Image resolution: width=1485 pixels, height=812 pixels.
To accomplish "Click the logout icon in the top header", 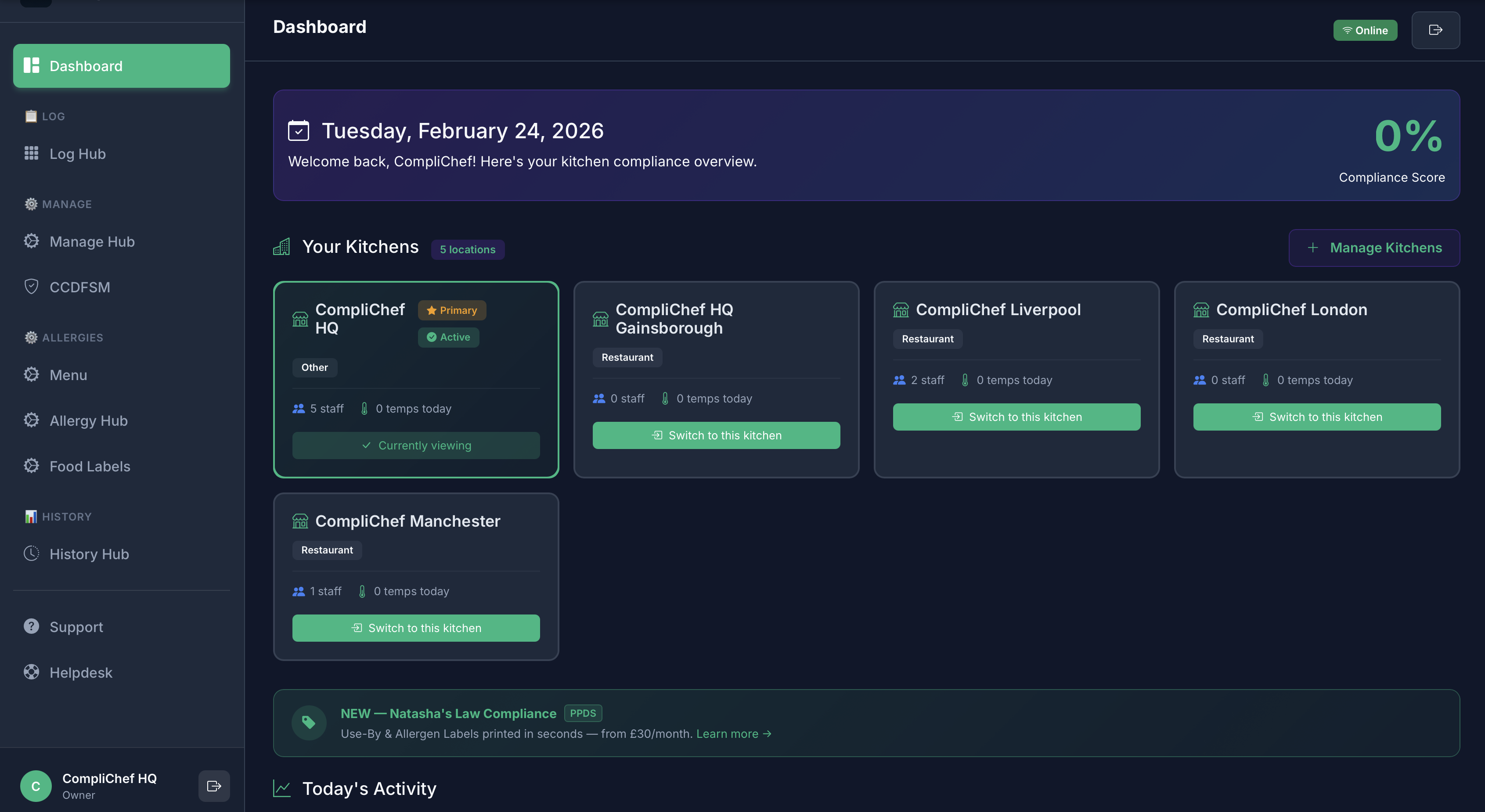I will [x=1435, y=30].
